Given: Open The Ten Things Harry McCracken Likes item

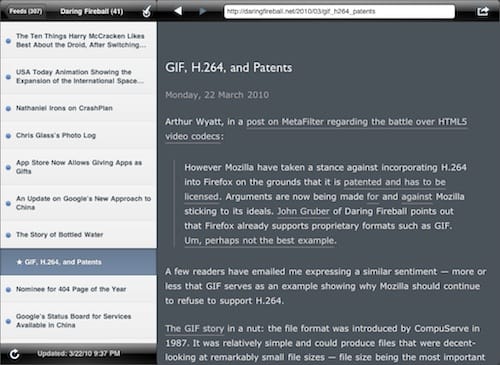Looking at the screenshot, I should pos(79,40).
